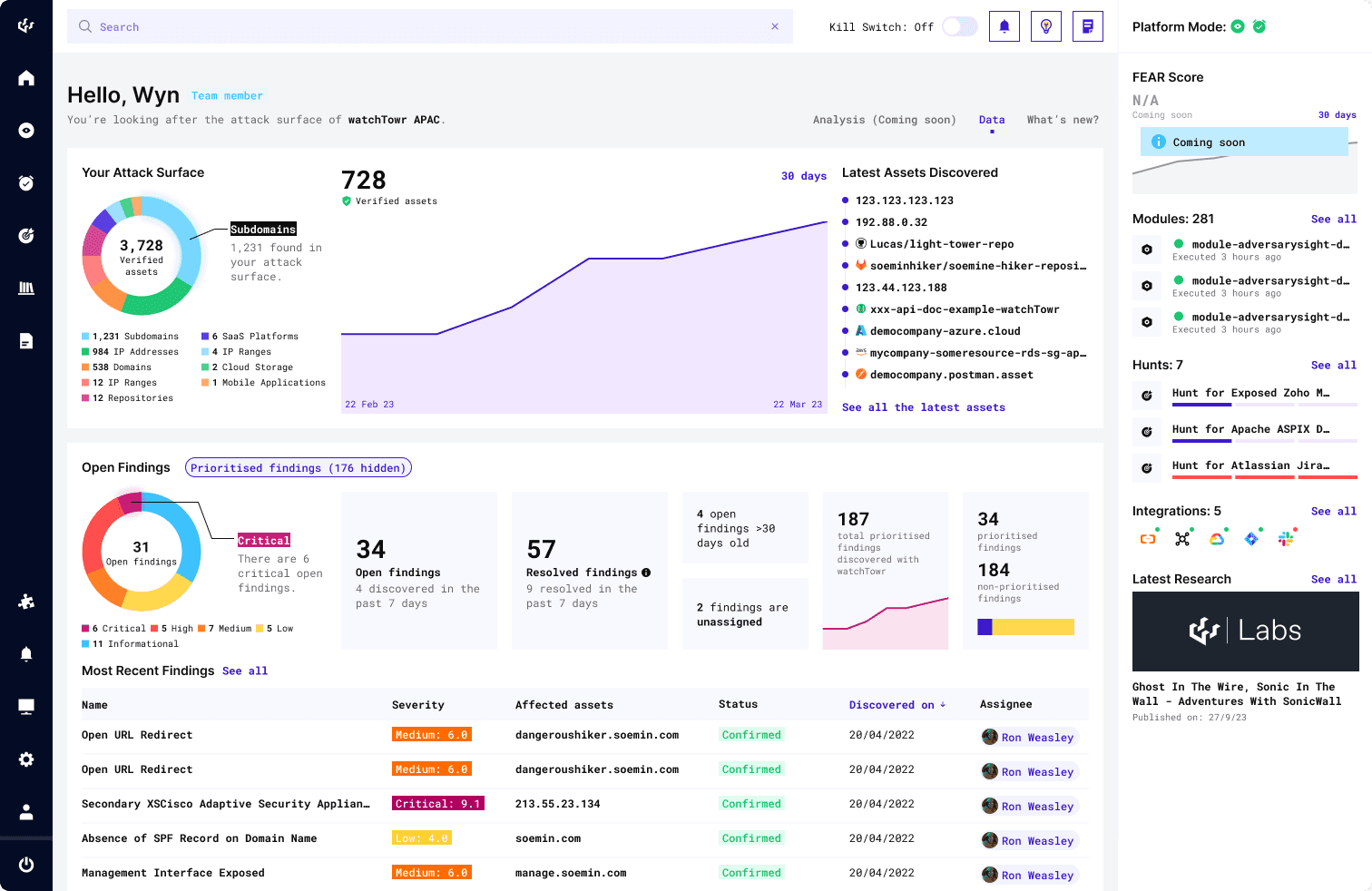The width and height of the screenshot is (1372, 891).
Task: Click See all next to Latest Research
Action: pos(1334,580)
